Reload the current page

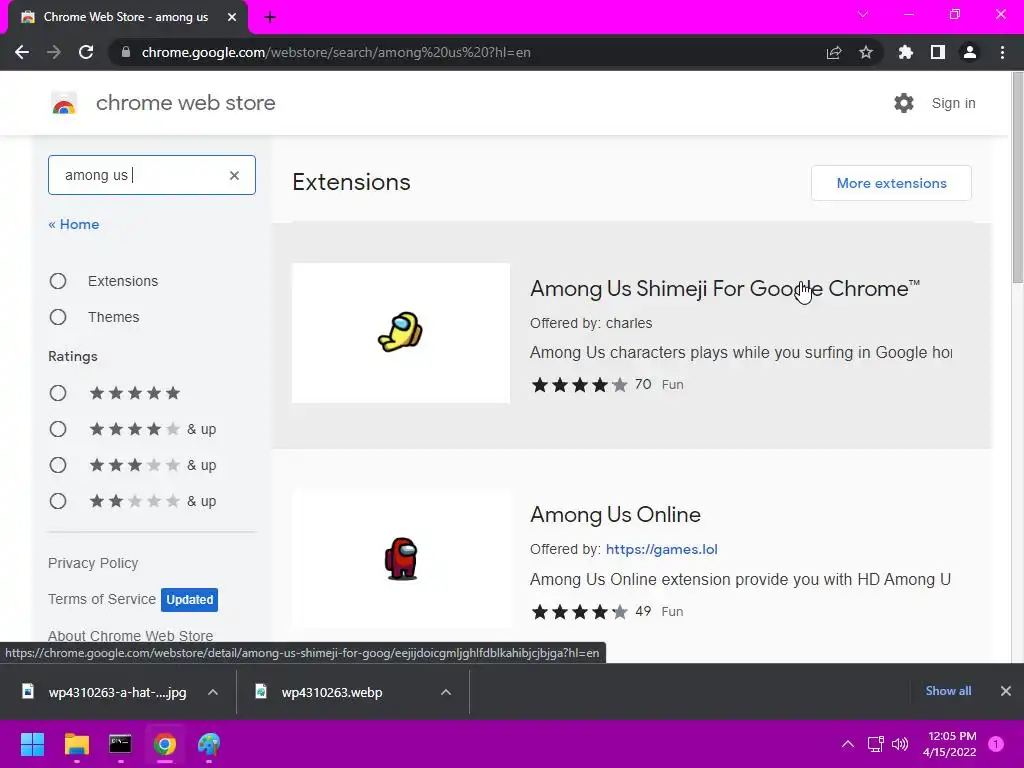point(86,52)
